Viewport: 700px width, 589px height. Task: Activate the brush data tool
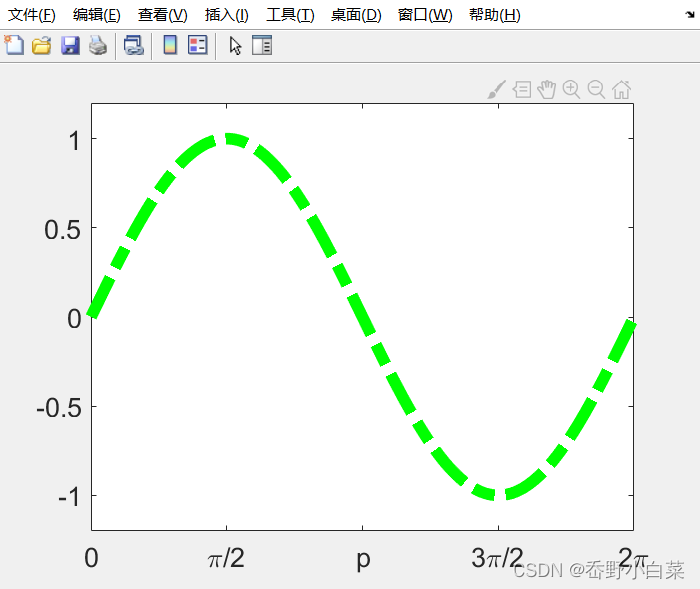pyautogui.click(x=497, y=90)
